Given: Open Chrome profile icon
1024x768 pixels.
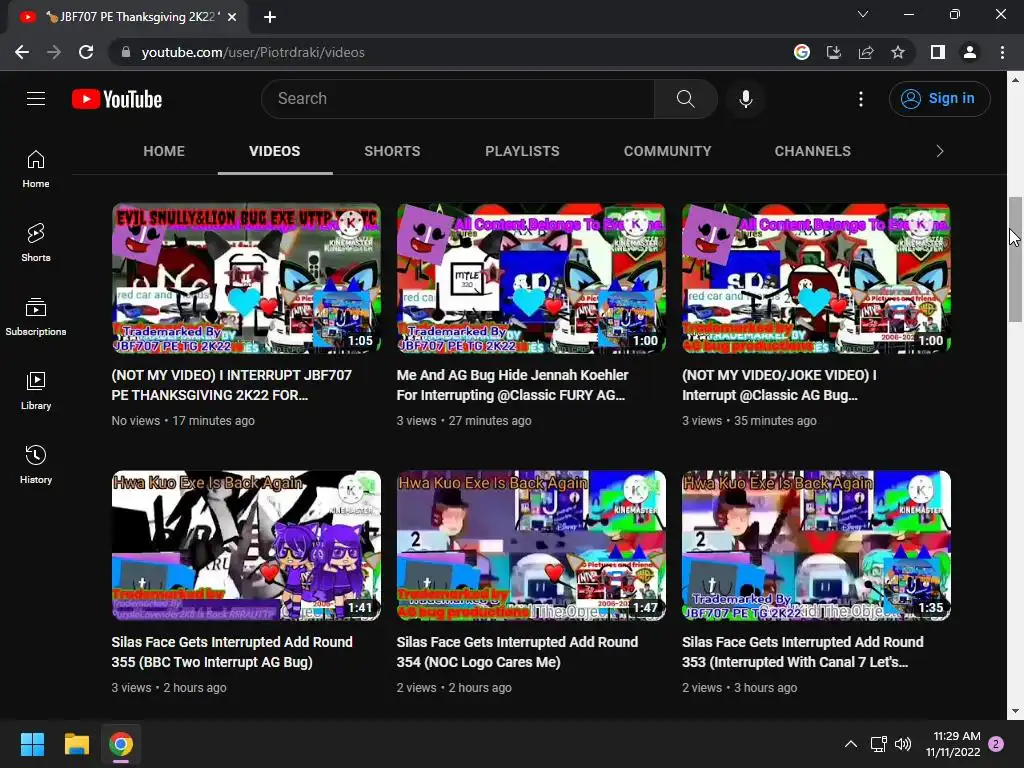Looking at the screenshot, I should click(970, 52).
